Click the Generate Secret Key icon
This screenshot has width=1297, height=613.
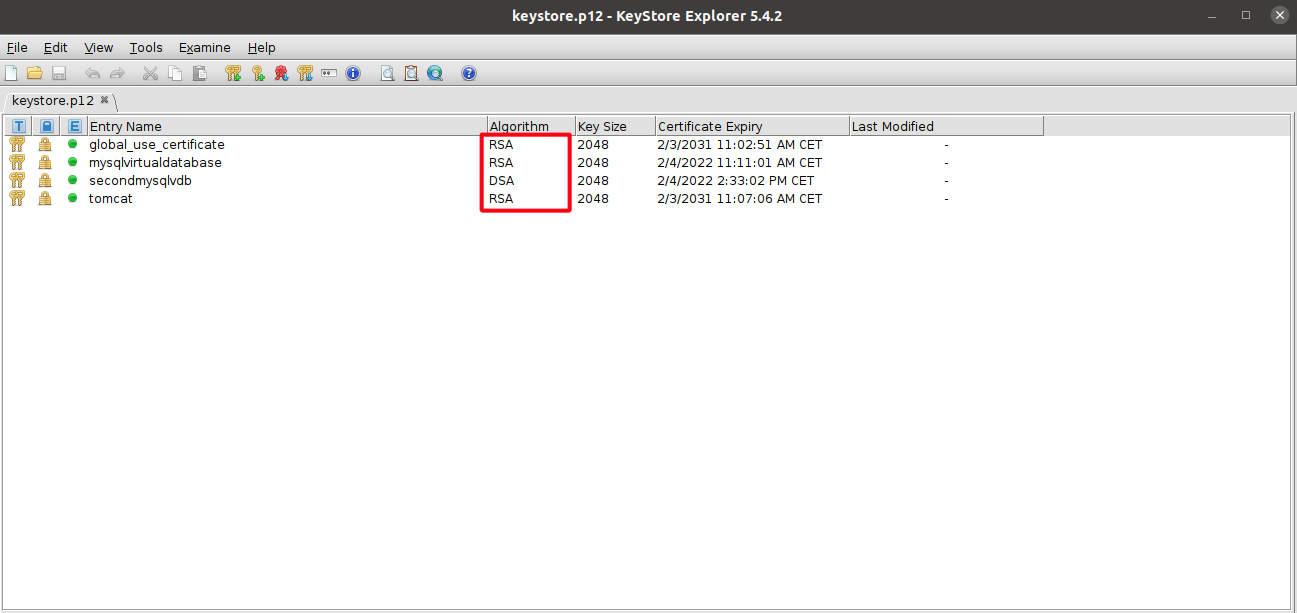coord(258,73)
